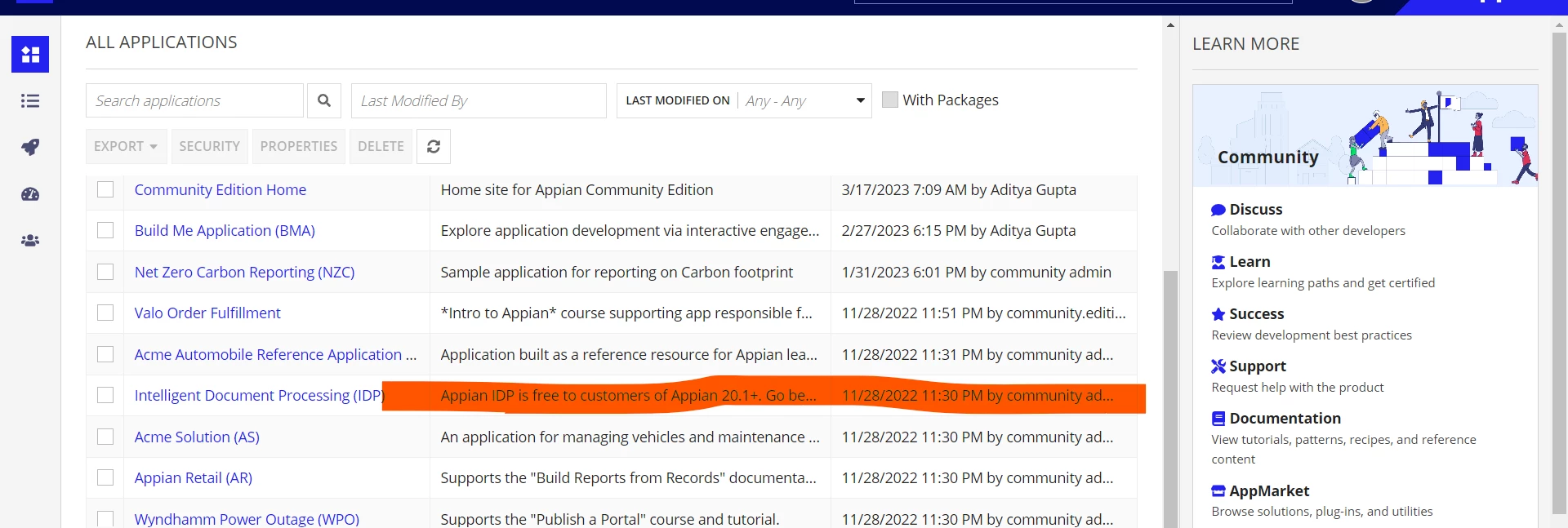Check the Appian Retail (AR) checkbox
Image resolution: width=1568 pixels, height=528 pixels.
coord(105,477)
